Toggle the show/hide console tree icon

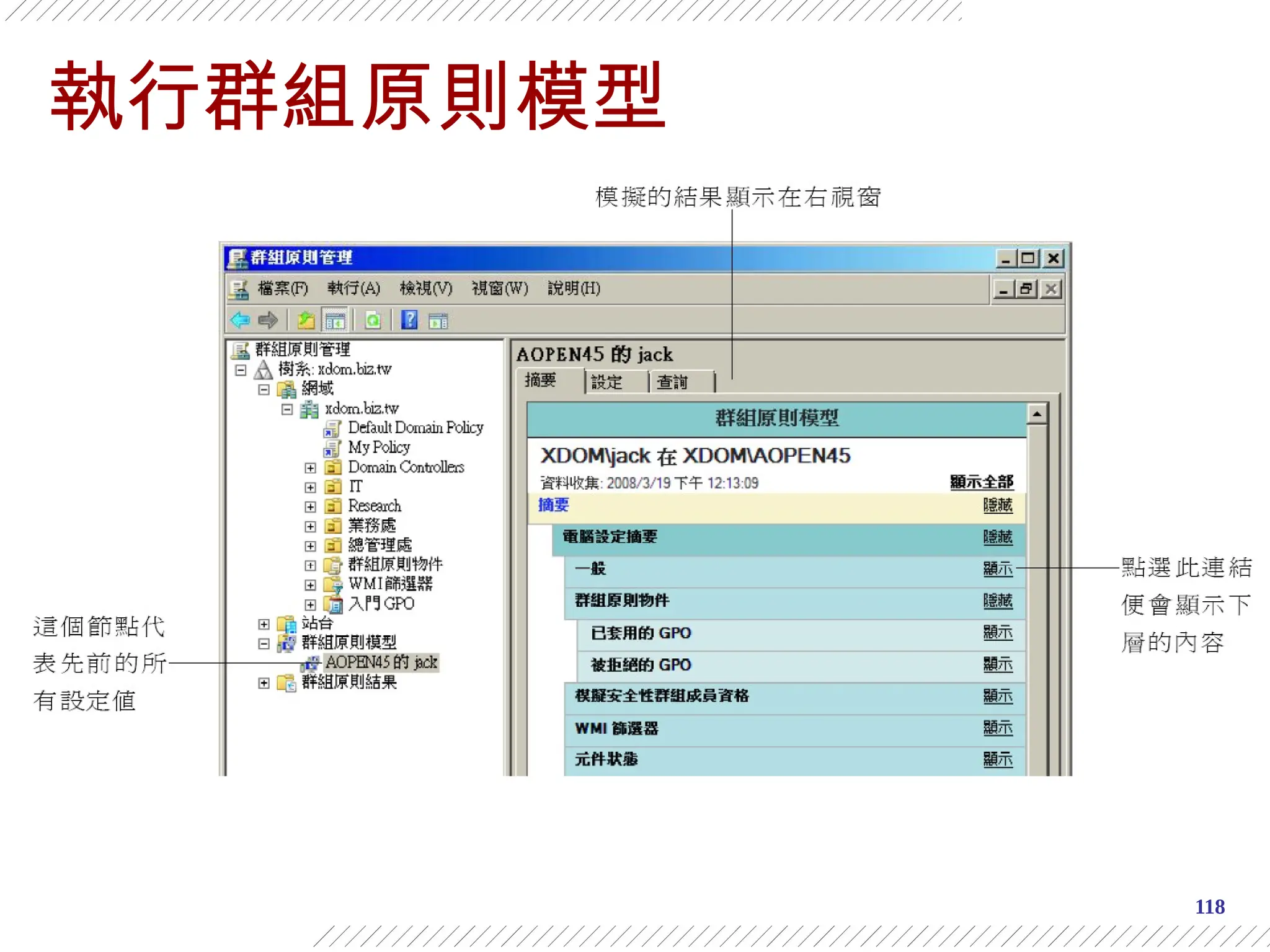pos(335,320)
